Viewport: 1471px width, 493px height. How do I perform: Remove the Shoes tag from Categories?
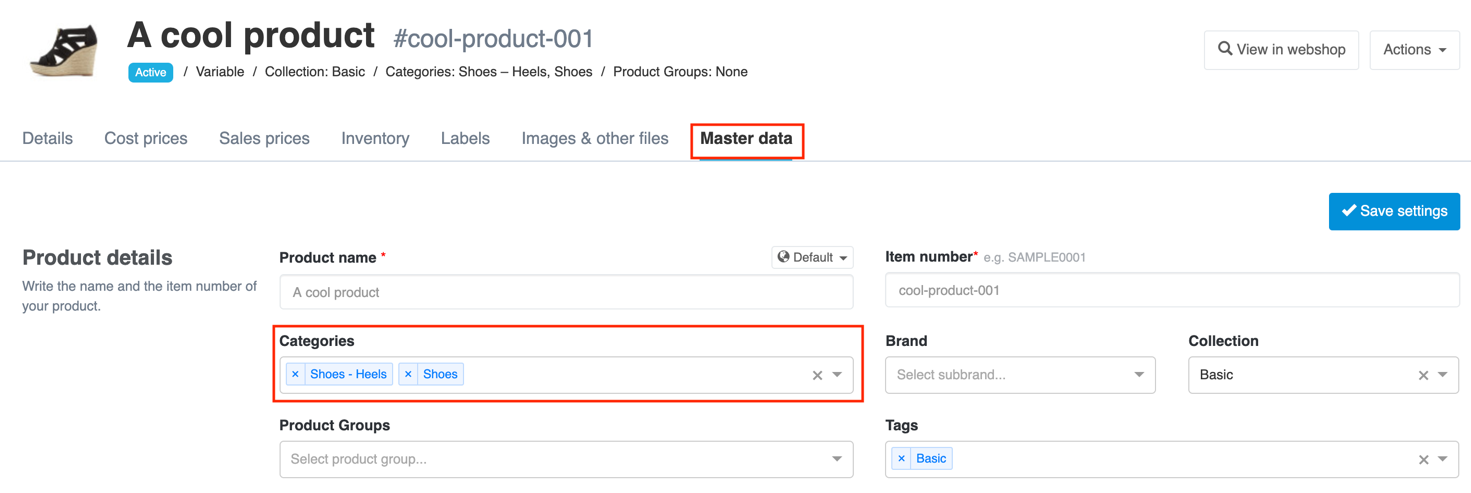tap(408, 375)
